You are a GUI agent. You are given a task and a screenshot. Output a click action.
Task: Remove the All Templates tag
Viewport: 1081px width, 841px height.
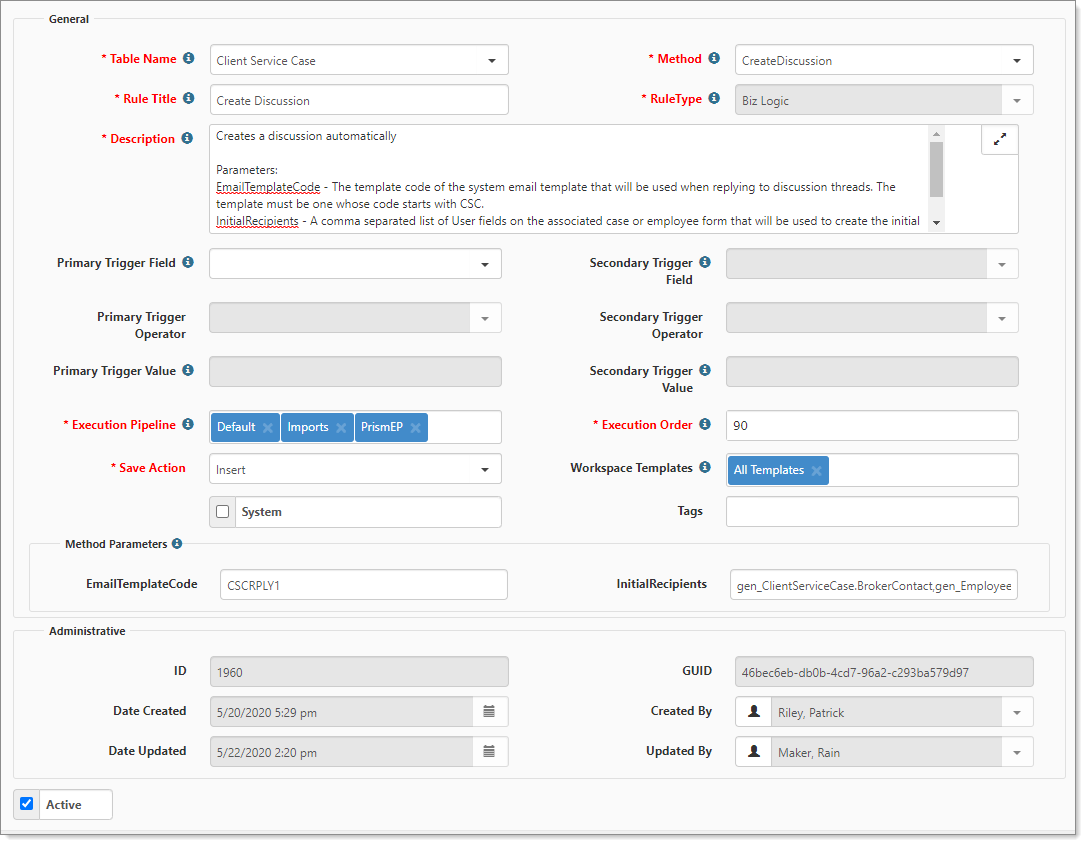[816, 471]
